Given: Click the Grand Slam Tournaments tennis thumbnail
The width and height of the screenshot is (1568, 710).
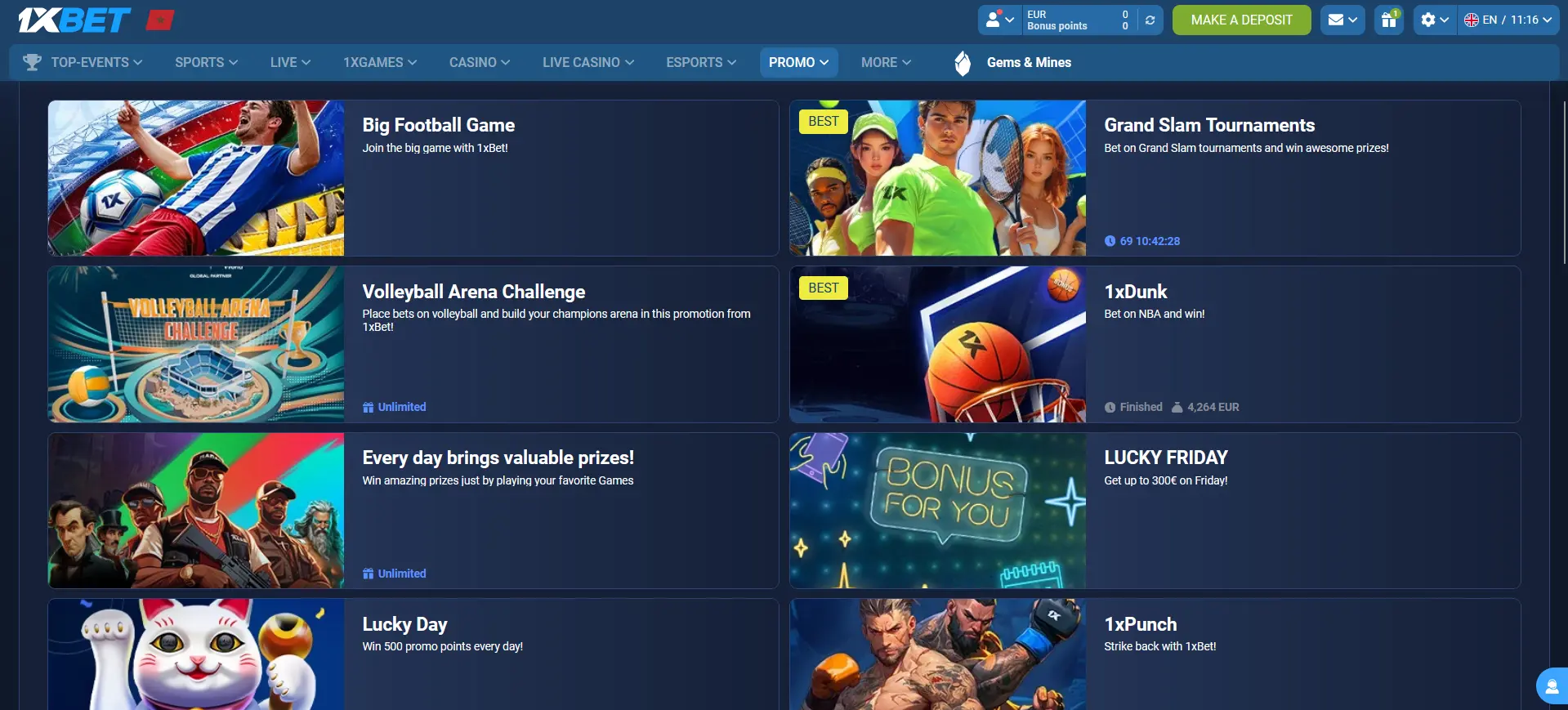Looking at the screenshot, I should [x=938, y=178].
